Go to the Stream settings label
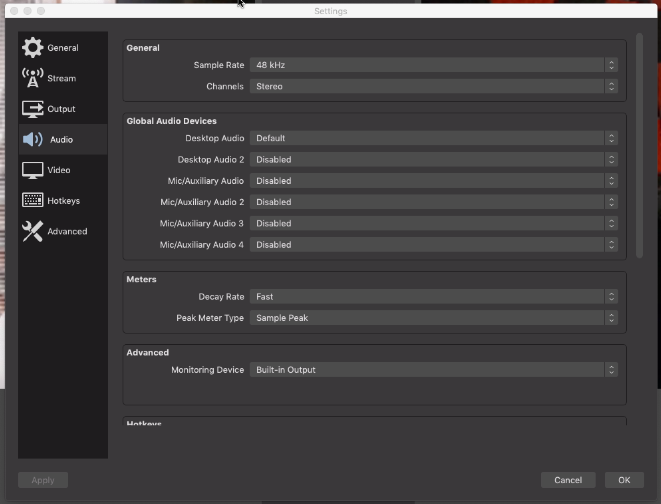 62,78
